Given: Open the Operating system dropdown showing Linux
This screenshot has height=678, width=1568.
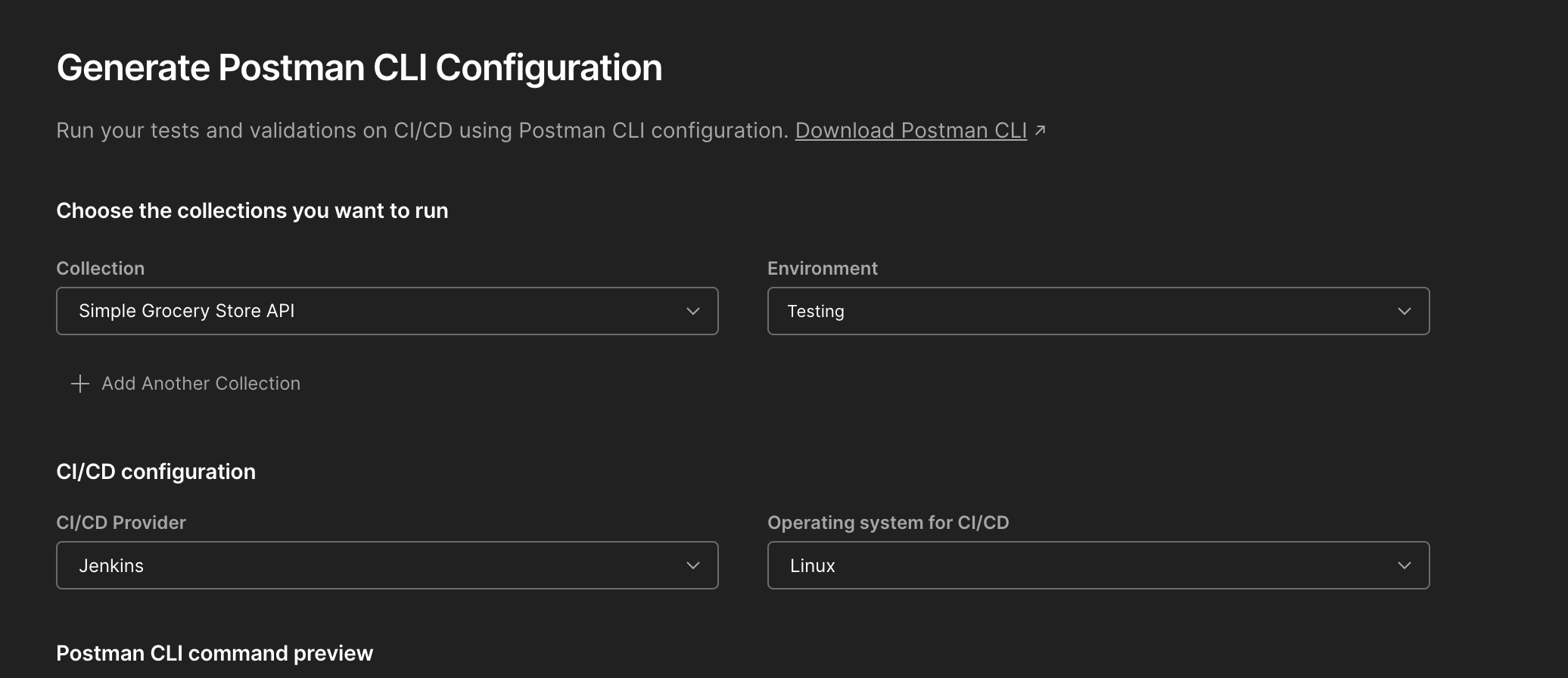Looking at the screenshot, I should pyautogui.click(x=1098, y=565).
